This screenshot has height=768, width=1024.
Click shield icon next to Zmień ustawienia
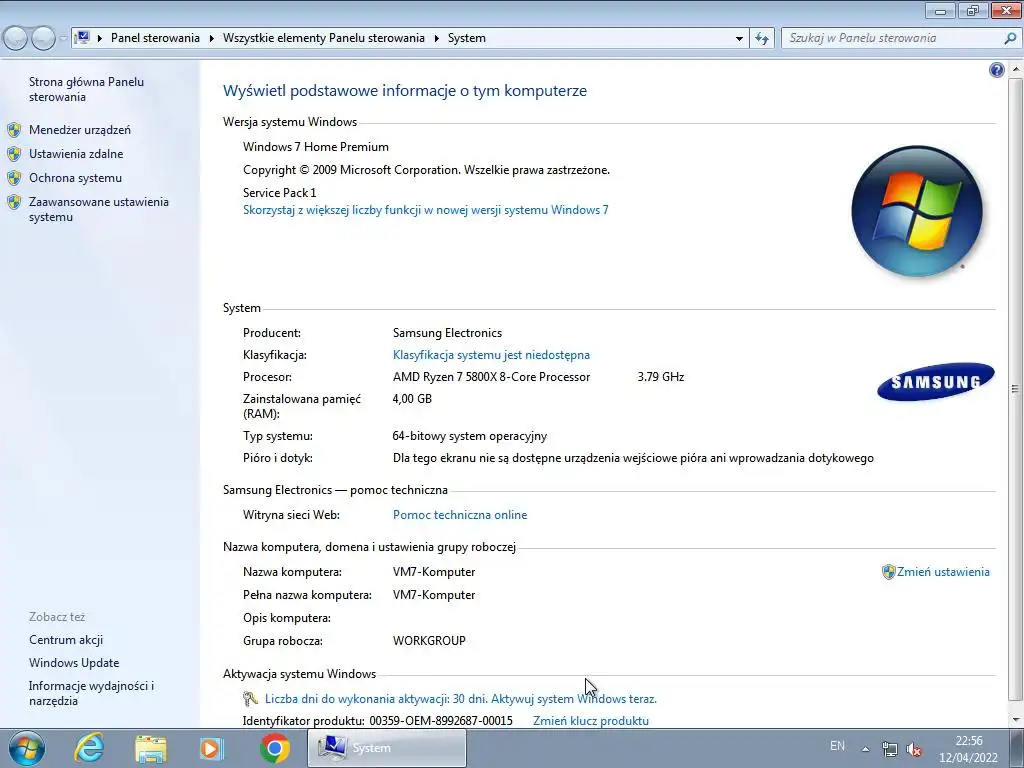pos(888,572)
